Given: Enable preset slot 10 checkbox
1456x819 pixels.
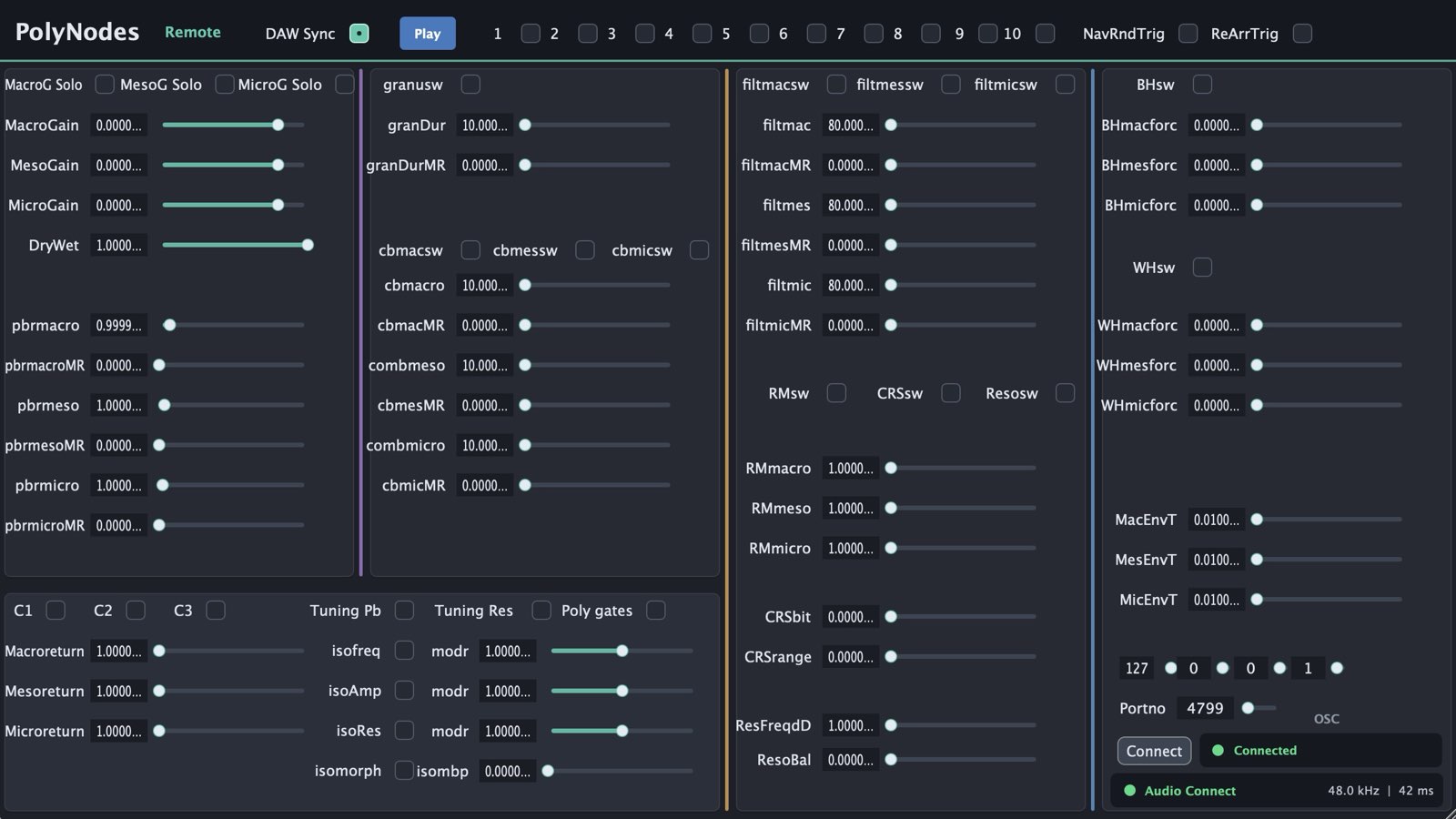Looking at the screenshot, I should [x=1046, y=34].
